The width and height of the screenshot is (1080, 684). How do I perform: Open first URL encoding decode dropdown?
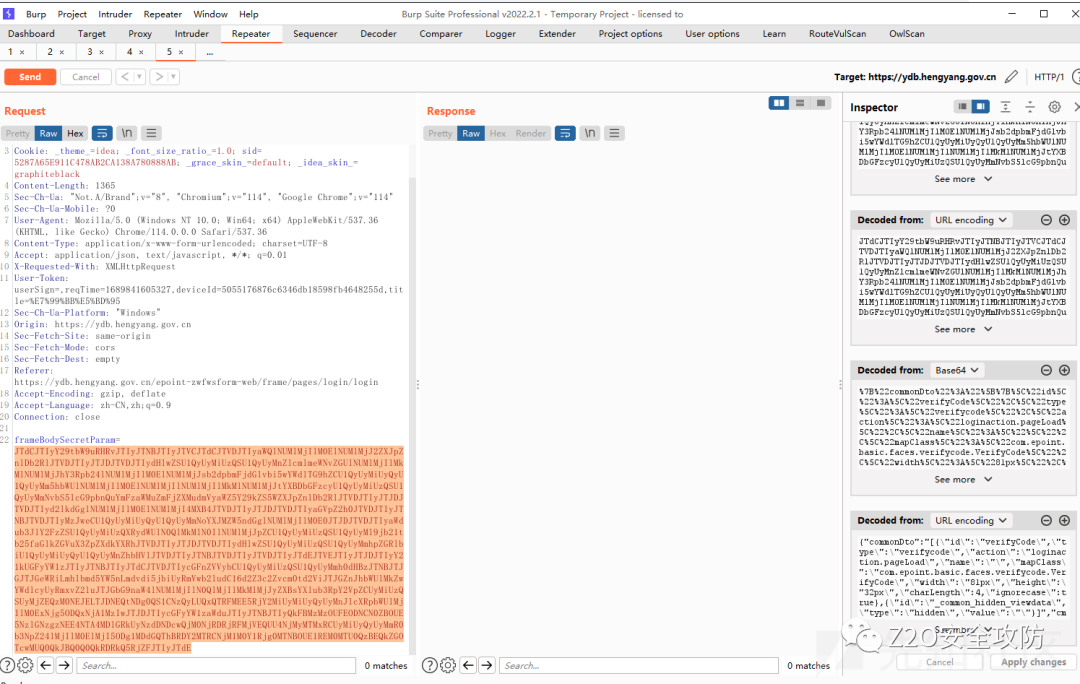click(970, 220)
